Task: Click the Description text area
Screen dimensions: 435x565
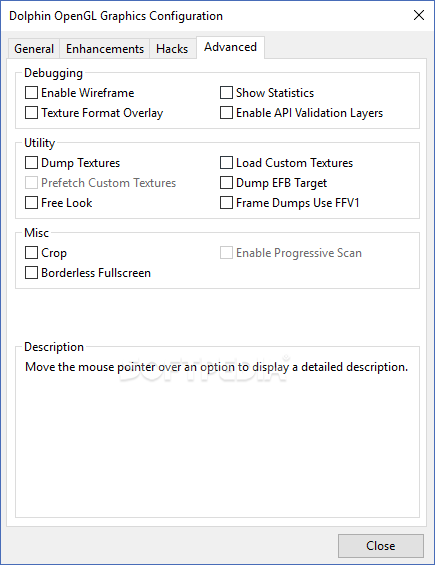Action: click(x=217, y=432)
